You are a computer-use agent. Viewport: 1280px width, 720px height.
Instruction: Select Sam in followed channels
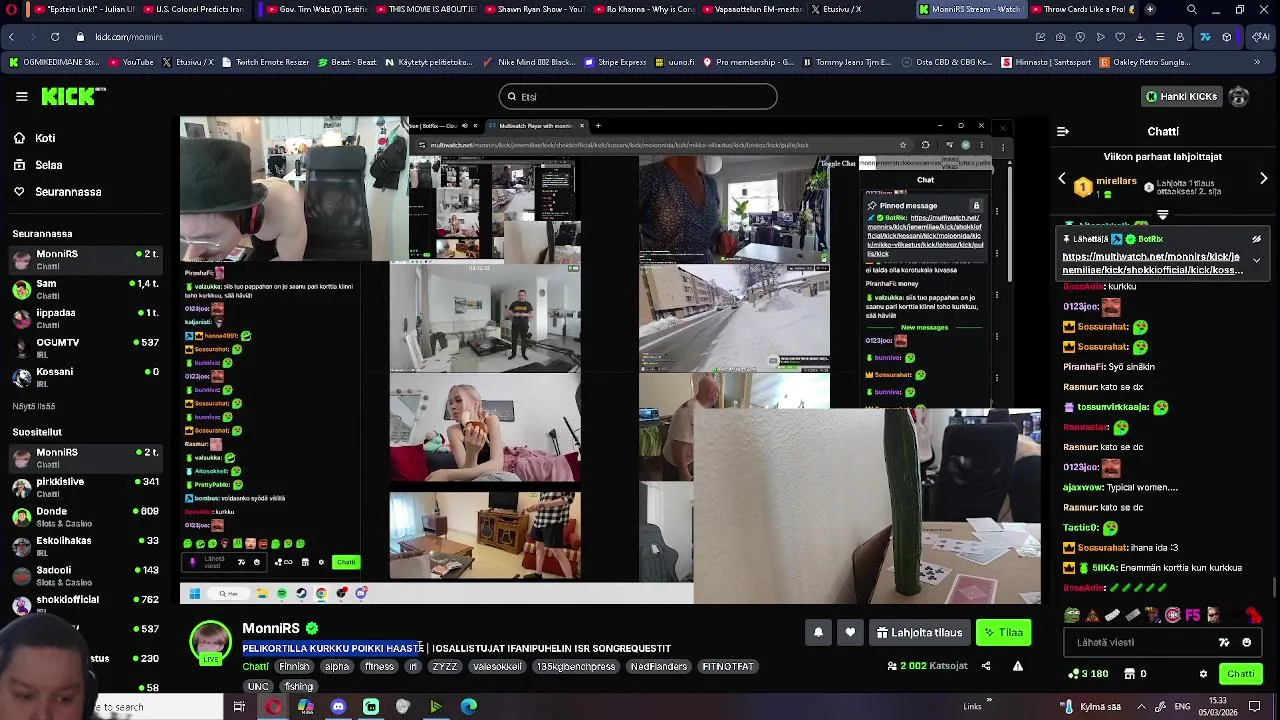click(85, 289)
